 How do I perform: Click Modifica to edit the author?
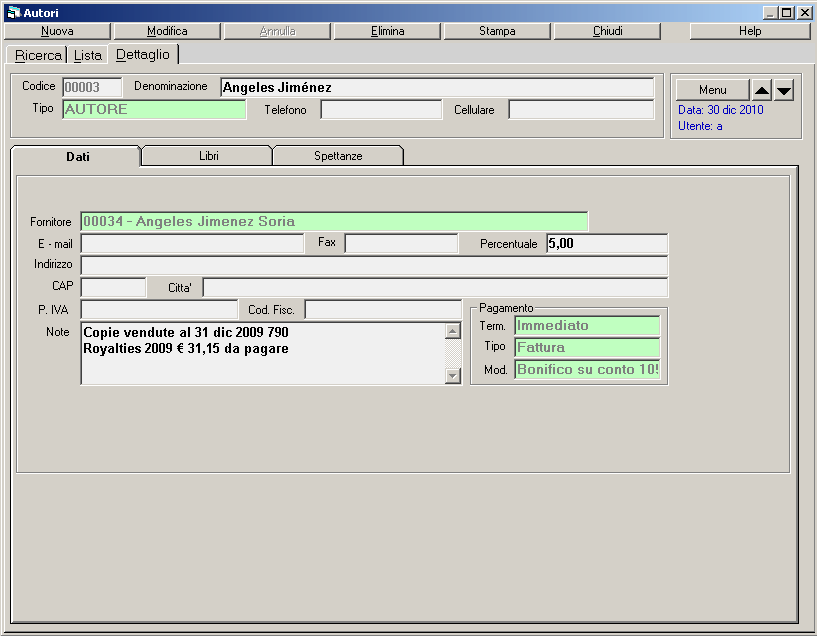pyautogui.click(x=167, y=31)
